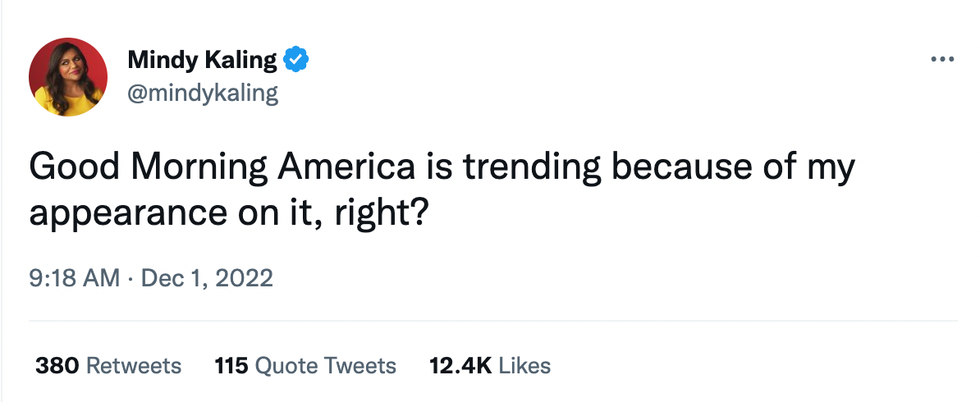Viewport: 980px width, 402px height.
Task: Click the word right? ending the tweet
Action: 387,212
